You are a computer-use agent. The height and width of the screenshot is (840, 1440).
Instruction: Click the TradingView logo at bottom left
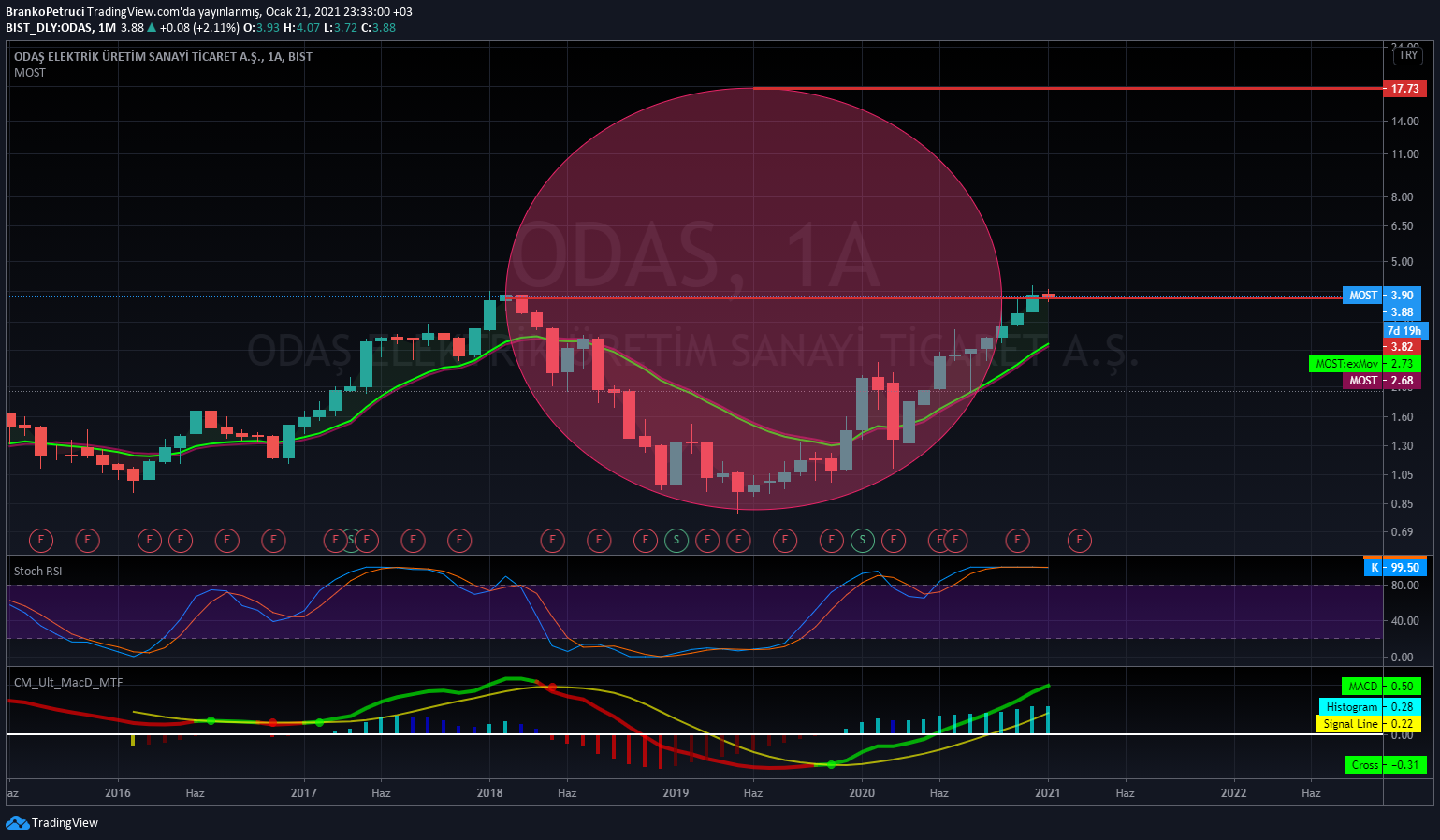[x=51, y=823]
